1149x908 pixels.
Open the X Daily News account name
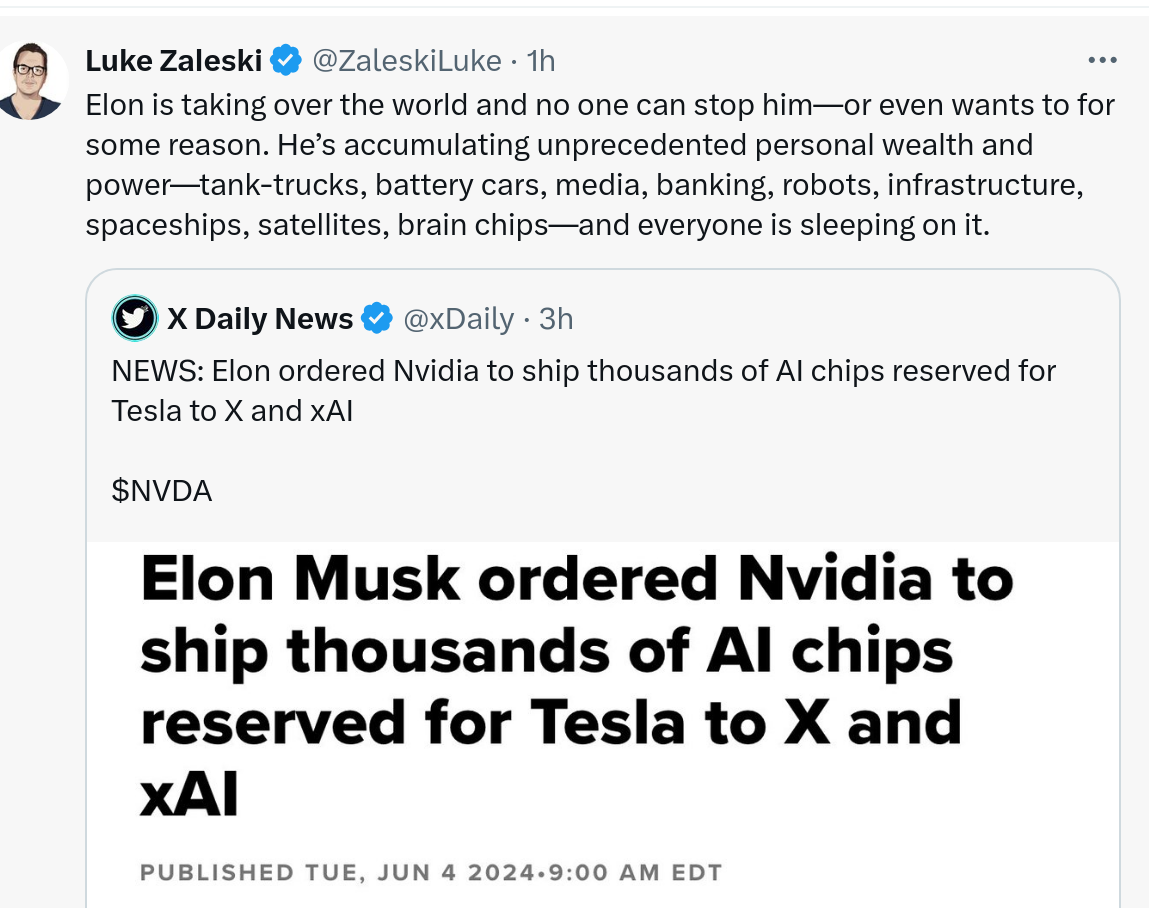[x=260, y=319]
